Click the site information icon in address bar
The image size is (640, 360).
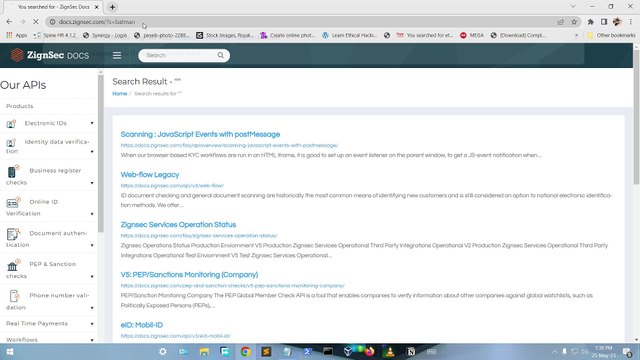coord(52,22)
